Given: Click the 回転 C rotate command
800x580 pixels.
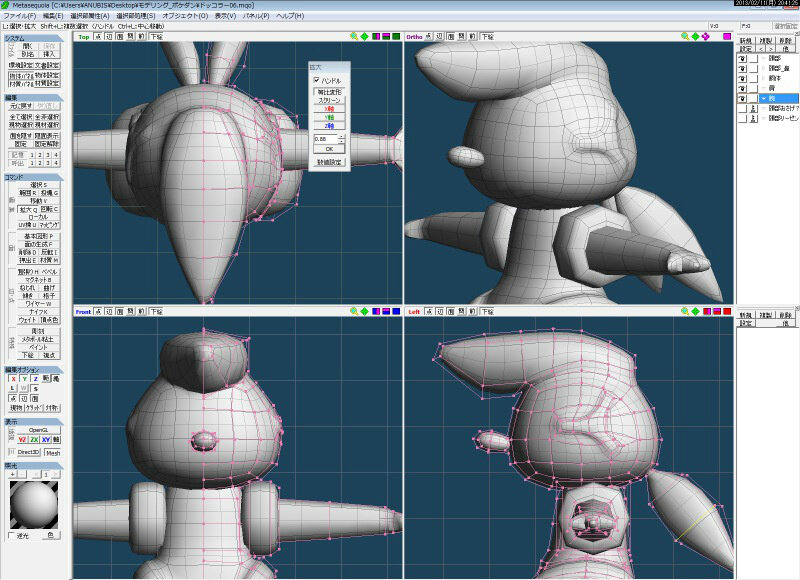Looking at the screenshot, I should (x=49, y=209).
